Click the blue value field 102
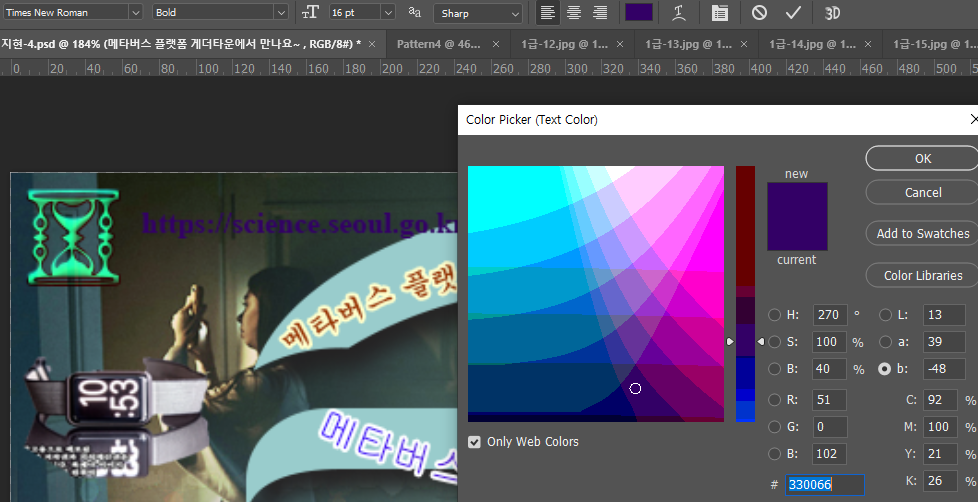 (830, 454)
